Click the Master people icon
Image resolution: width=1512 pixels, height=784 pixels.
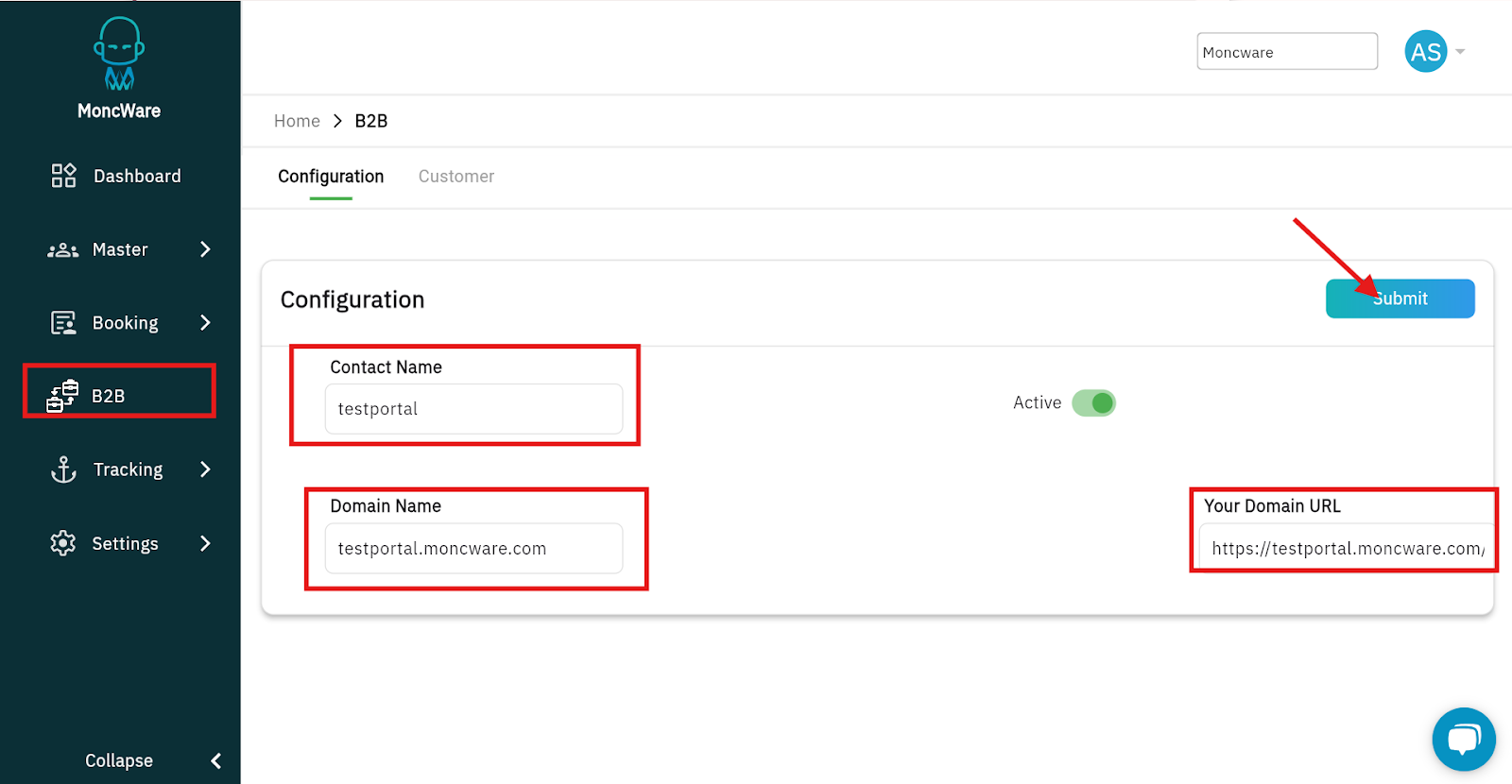point(63,249)
